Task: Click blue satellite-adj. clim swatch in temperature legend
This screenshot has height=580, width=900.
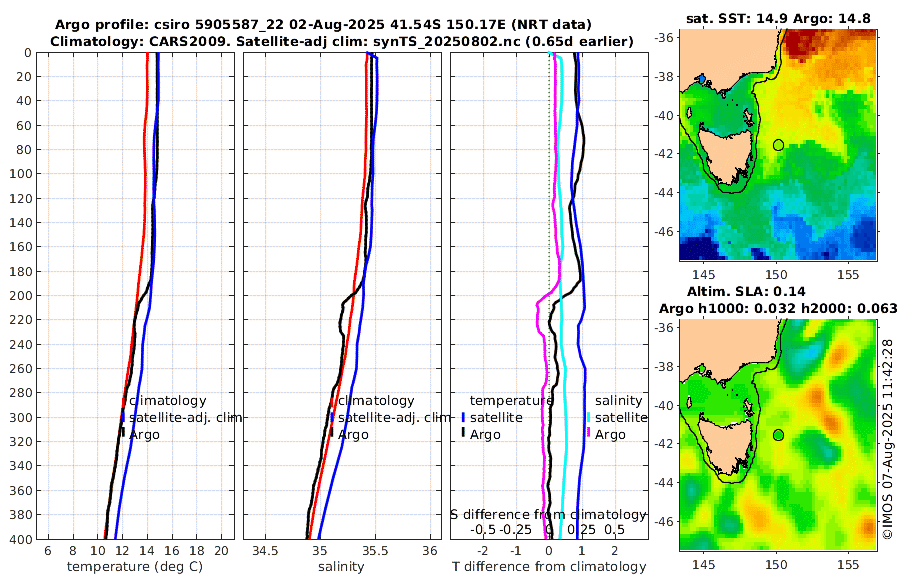Action: click(123, 417)
